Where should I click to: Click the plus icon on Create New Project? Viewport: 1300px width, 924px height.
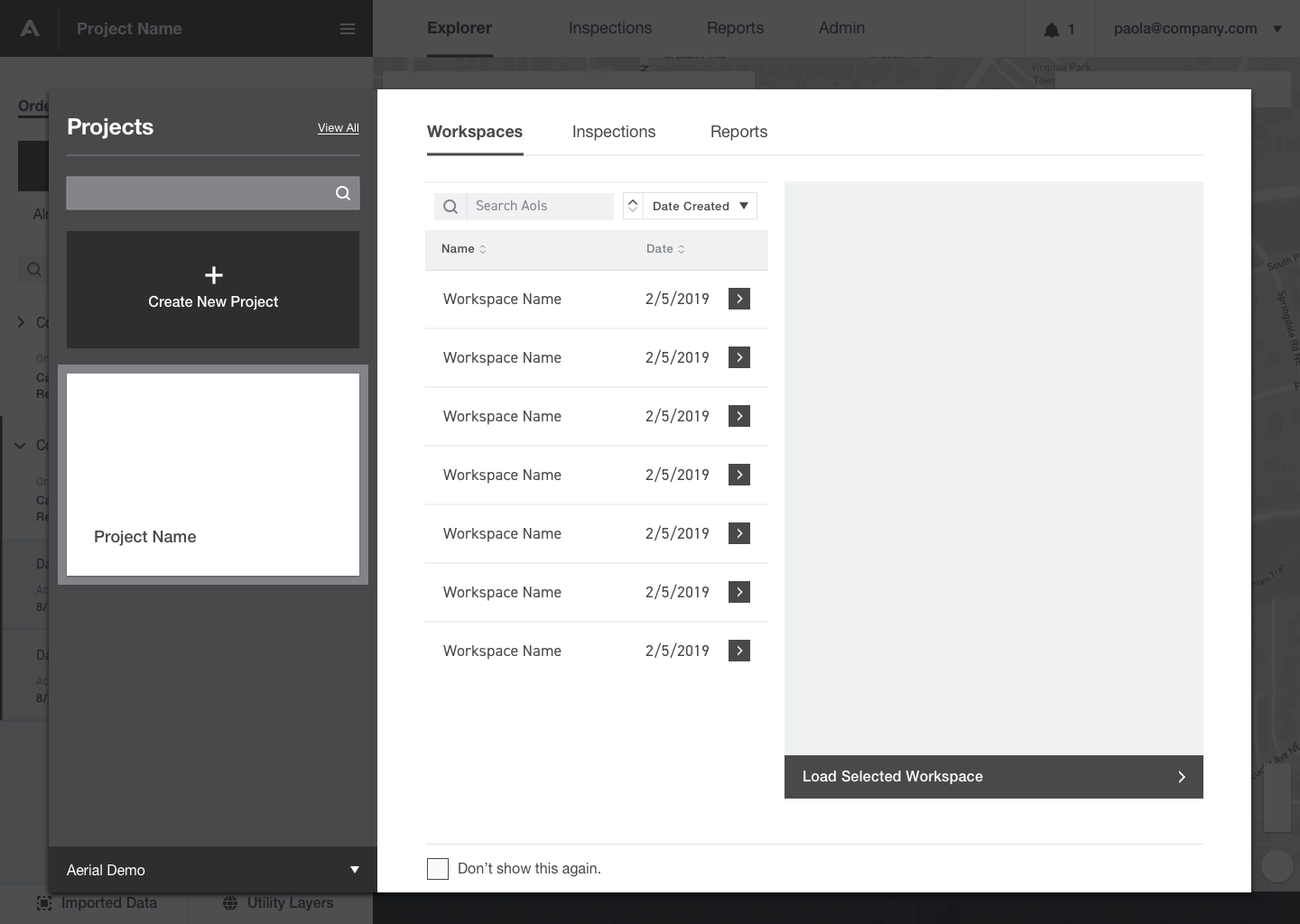tap(213, 274)
